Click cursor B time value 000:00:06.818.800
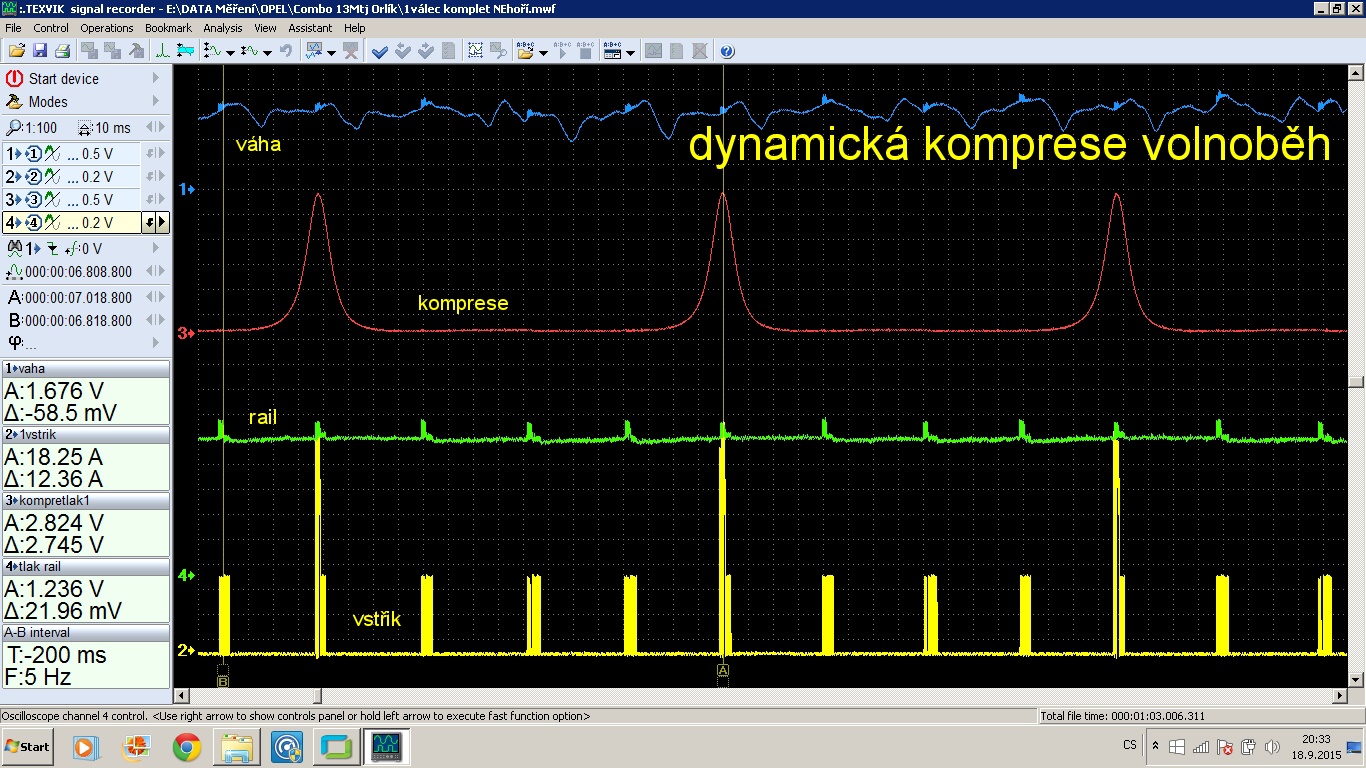 pos(78,321)
